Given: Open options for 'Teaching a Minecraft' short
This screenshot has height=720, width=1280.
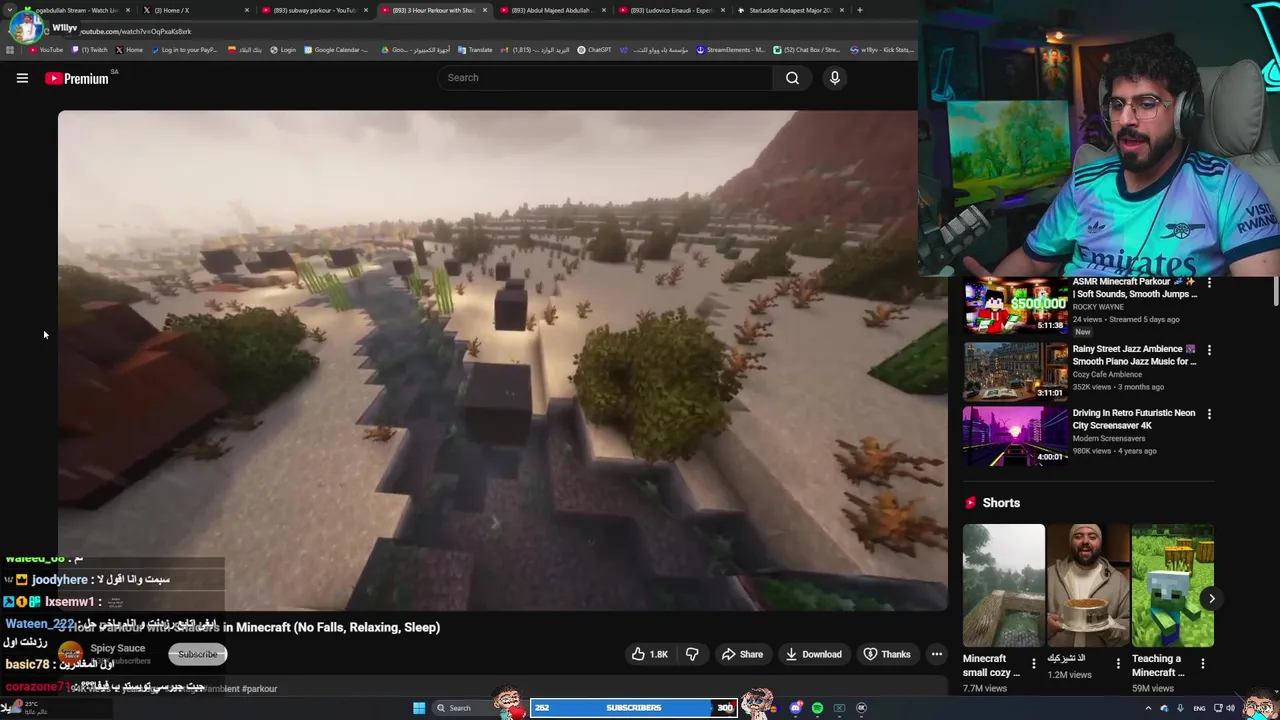Looking at the screenshot, I should click(x=1202, y=663).
